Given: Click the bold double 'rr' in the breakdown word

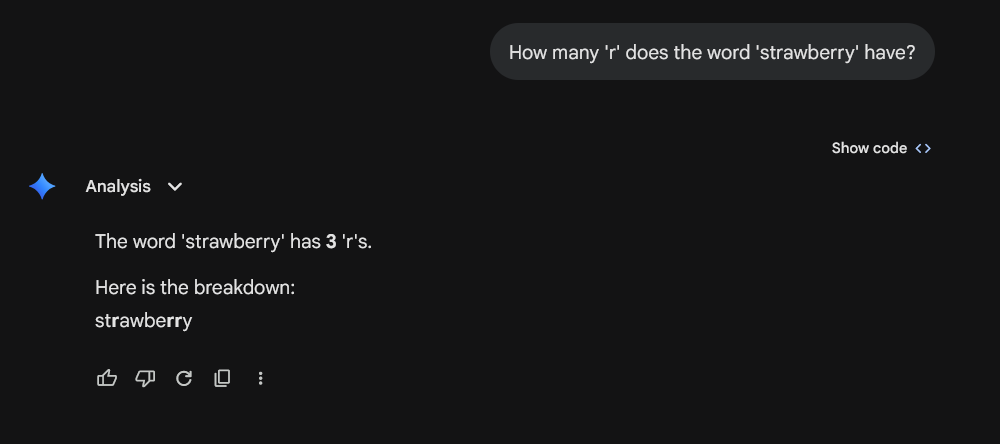Looking at the screenshot, I should coord(175,321).
